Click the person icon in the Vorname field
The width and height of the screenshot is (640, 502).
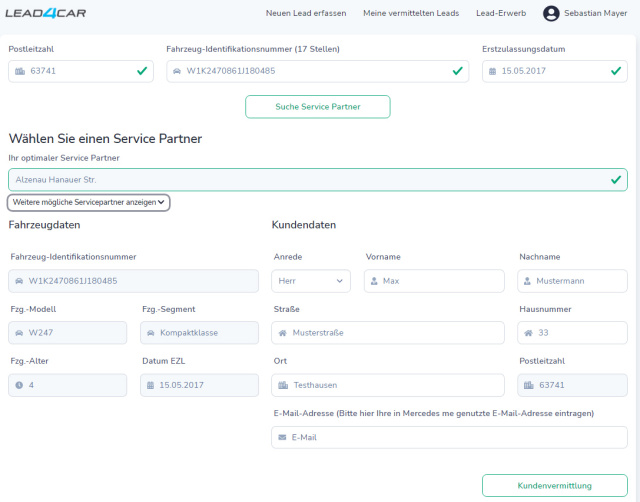374,281
